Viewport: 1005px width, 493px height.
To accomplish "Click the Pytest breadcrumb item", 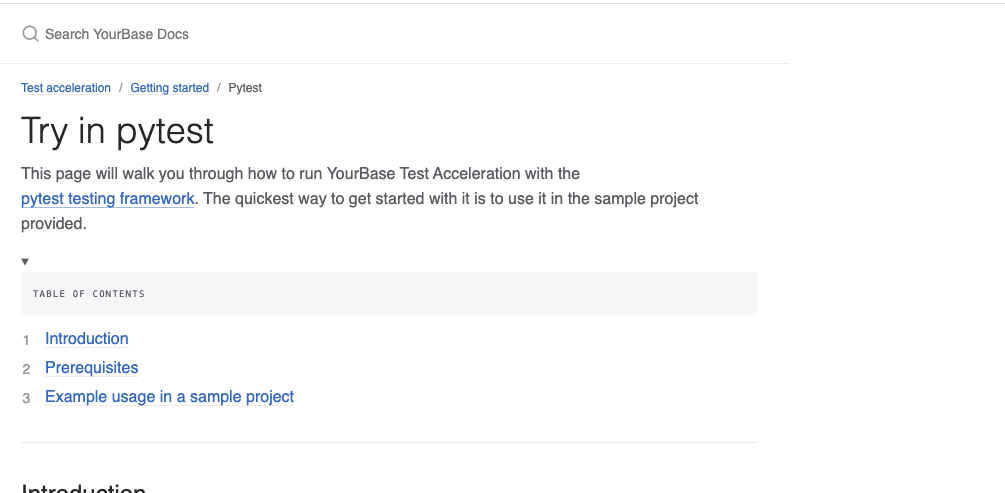I will 245,88.
